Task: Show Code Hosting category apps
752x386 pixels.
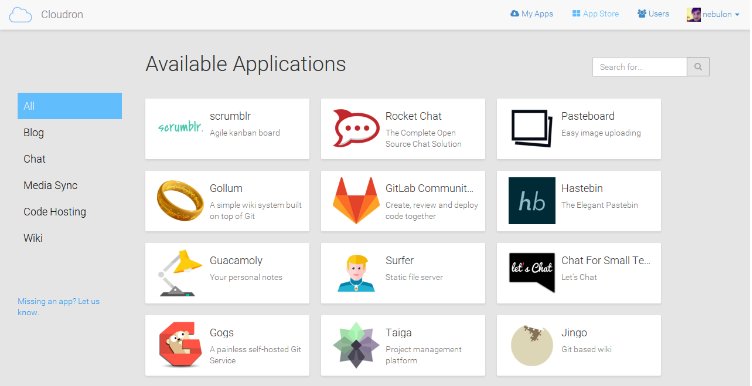Action: pyautogui.click(x=55, y=212)
